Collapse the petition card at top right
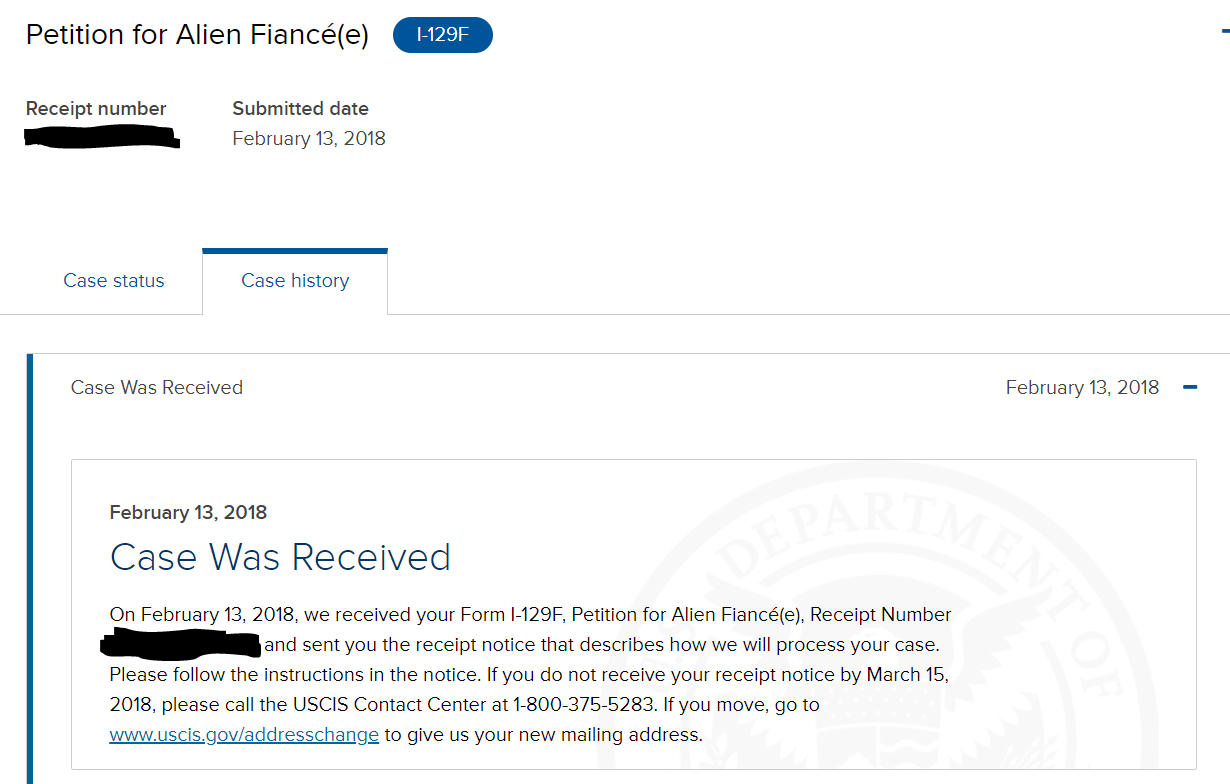The height and width of the screenshot is (784, 1230). click(1225, 31)
